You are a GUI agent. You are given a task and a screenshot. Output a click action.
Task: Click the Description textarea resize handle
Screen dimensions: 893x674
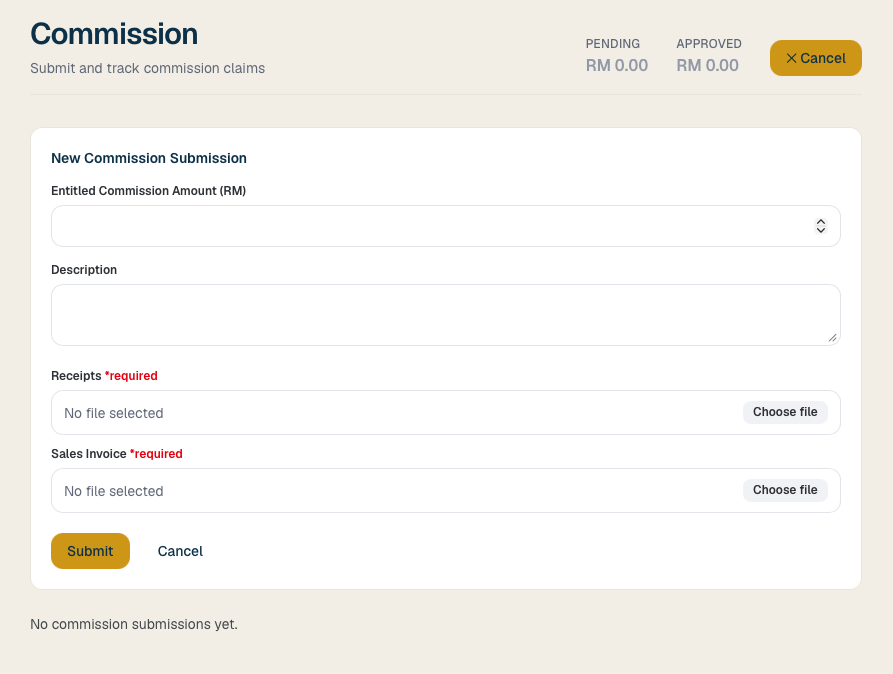[x=833, y=338]
